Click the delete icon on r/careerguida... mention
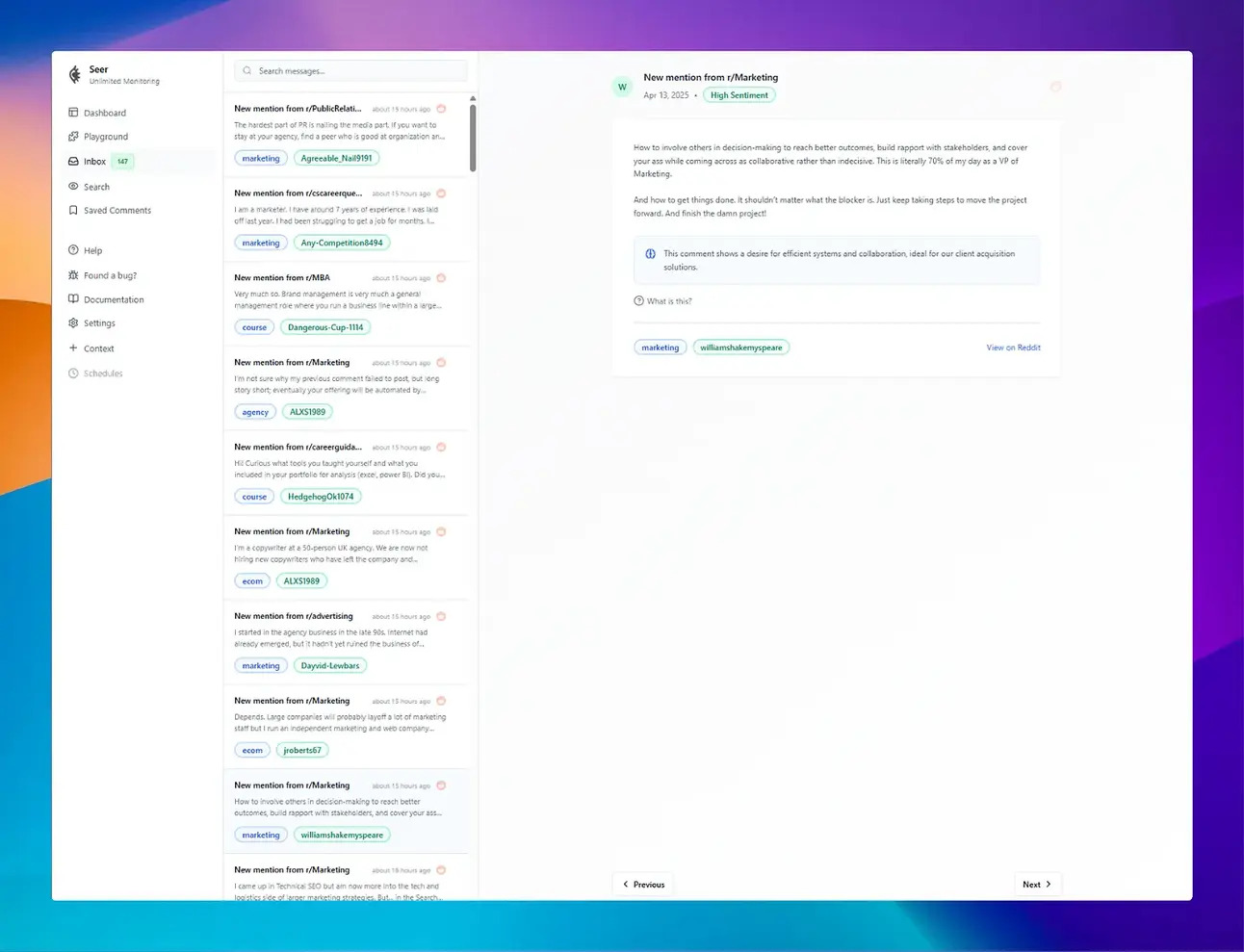This screenshot has width=1244, height=952. [x=441, y=448]
